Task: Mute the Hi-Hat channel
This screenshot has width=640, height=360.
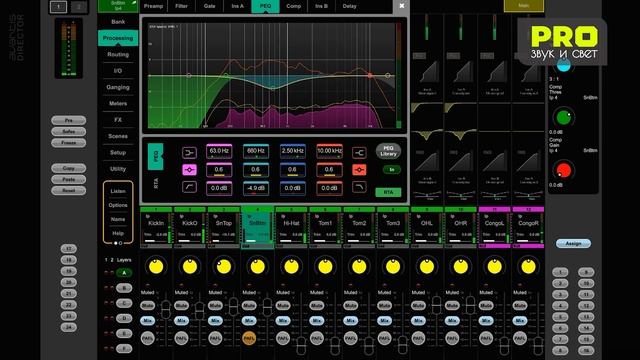Action: tap(283, 305)
